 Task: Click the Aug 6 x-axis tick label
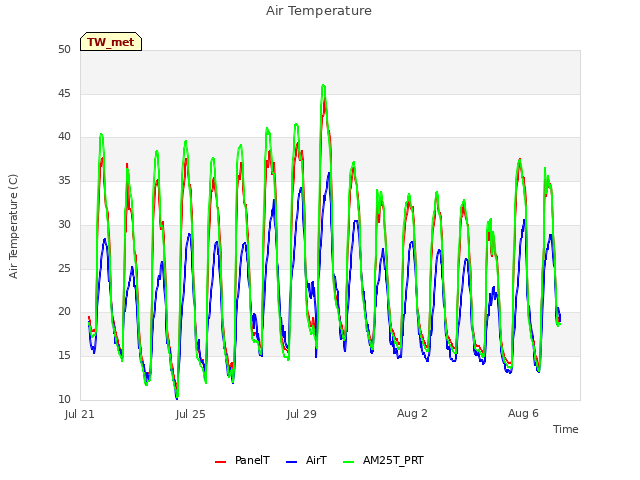[523, 413]
